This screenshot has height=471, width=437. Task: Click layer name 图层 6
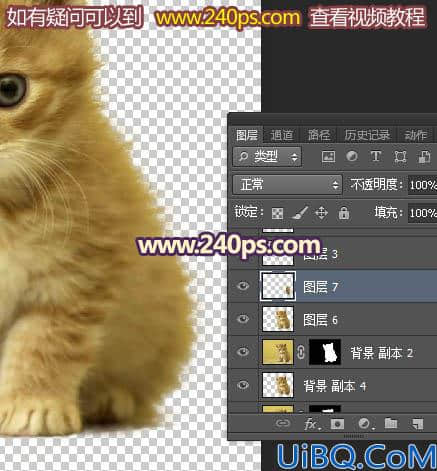321,320
